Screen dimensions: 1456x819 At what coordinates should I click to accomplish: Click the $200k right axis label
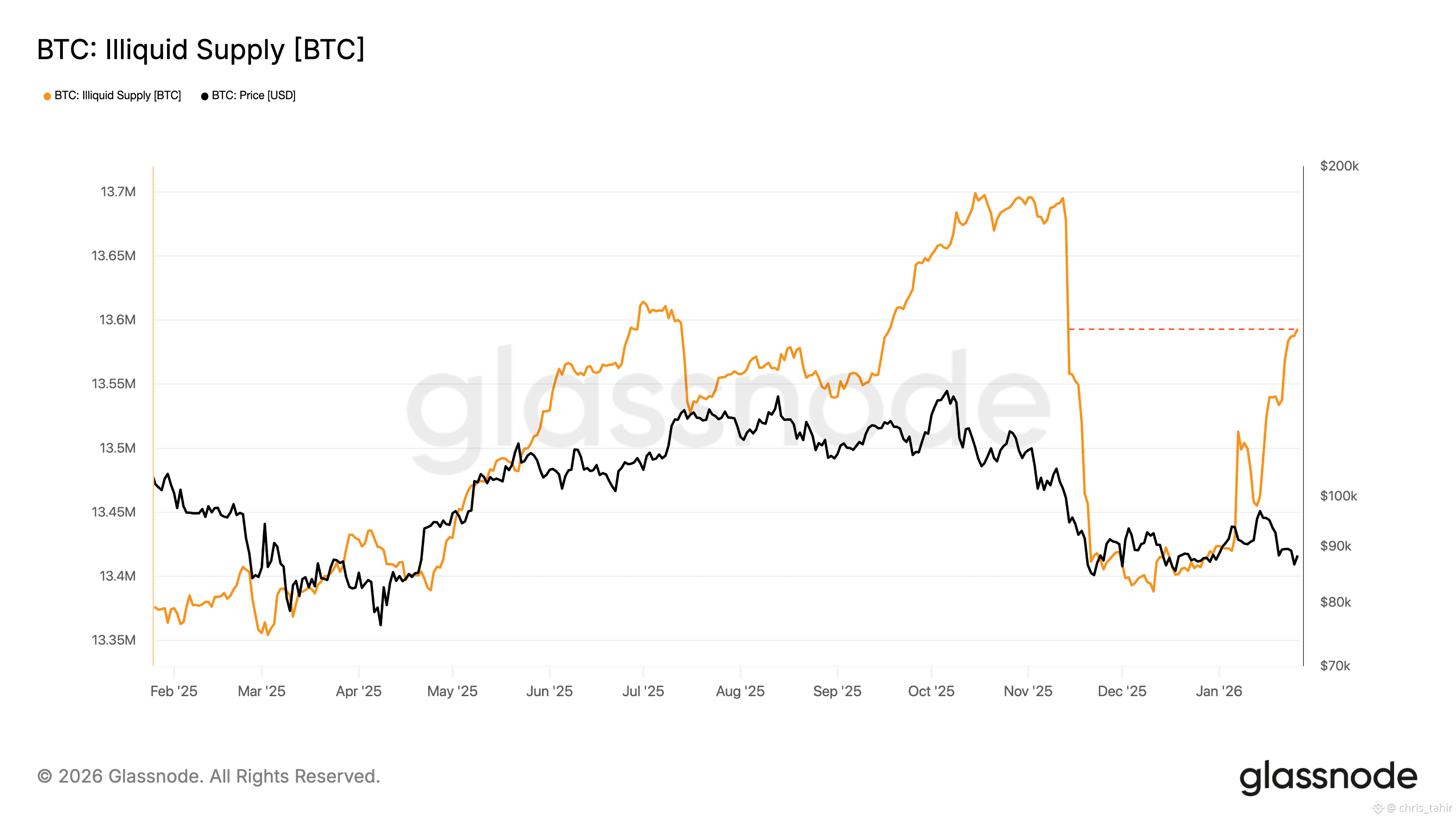coord(1339,166)
